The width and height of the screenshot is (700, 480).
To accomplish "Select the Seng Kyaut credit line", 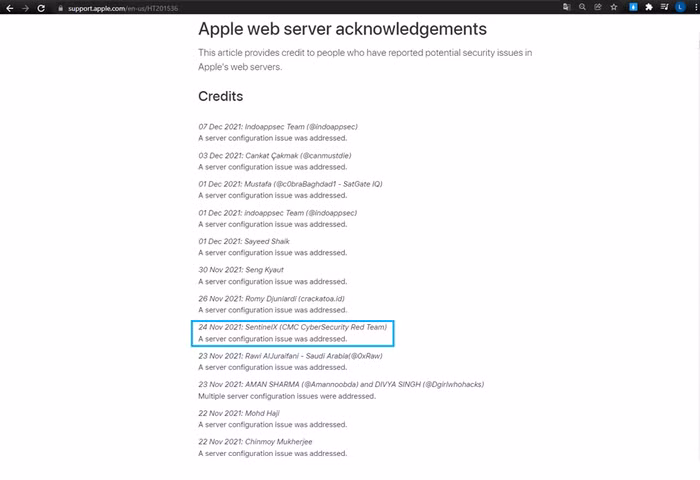I will click(241, 270).
